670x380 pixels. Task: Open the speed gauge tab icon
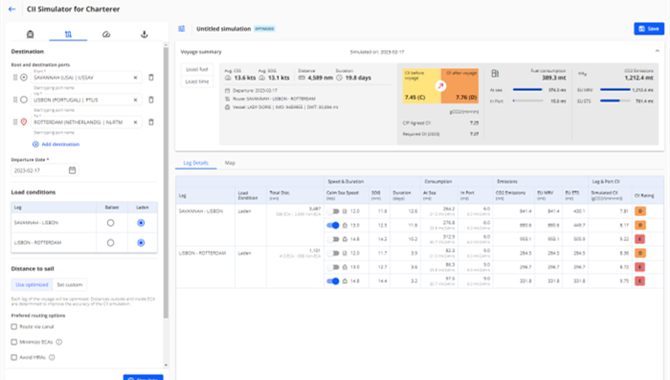tap(106, 34)
